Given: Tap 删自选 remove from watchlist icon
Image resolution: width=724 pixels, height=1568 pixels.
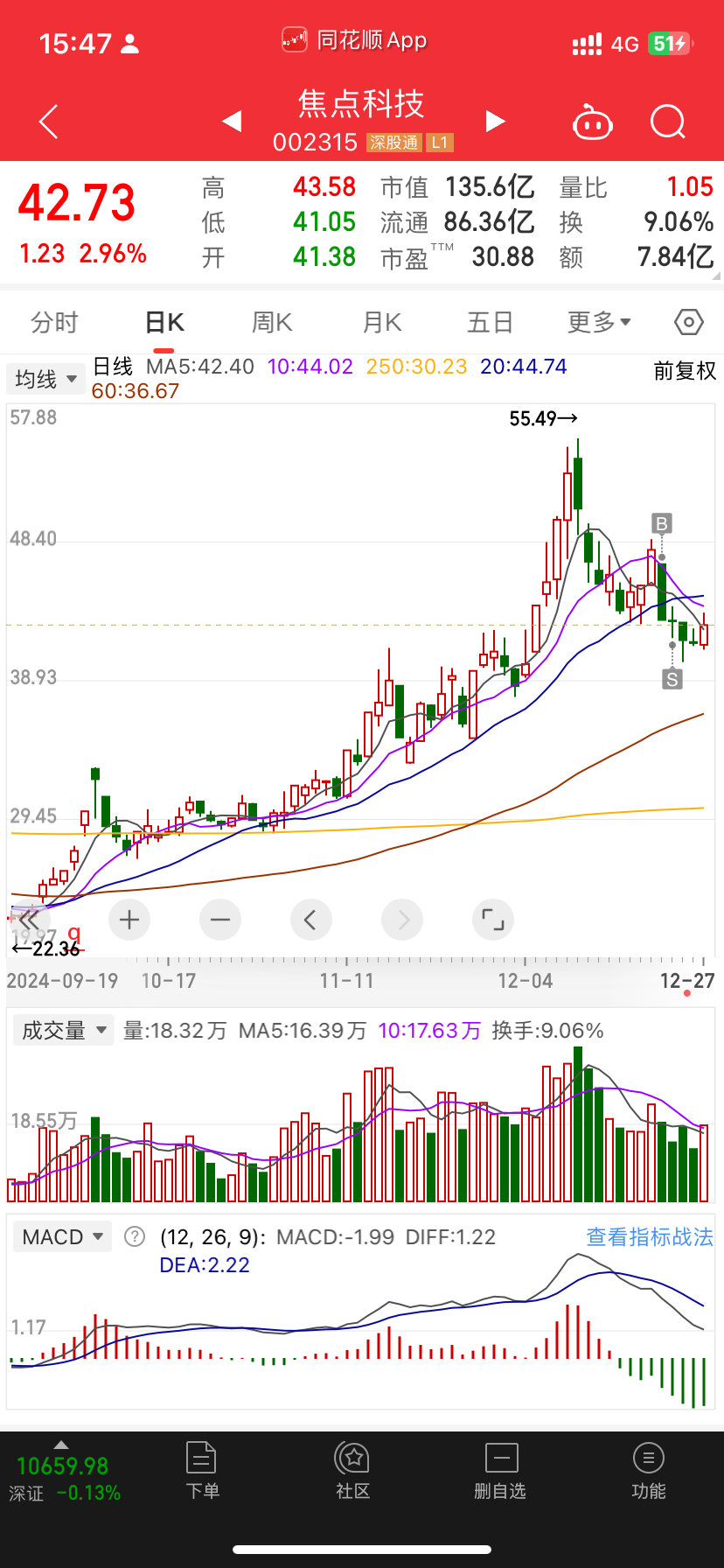Looking at the screenshot, I should coord(500,1472).
